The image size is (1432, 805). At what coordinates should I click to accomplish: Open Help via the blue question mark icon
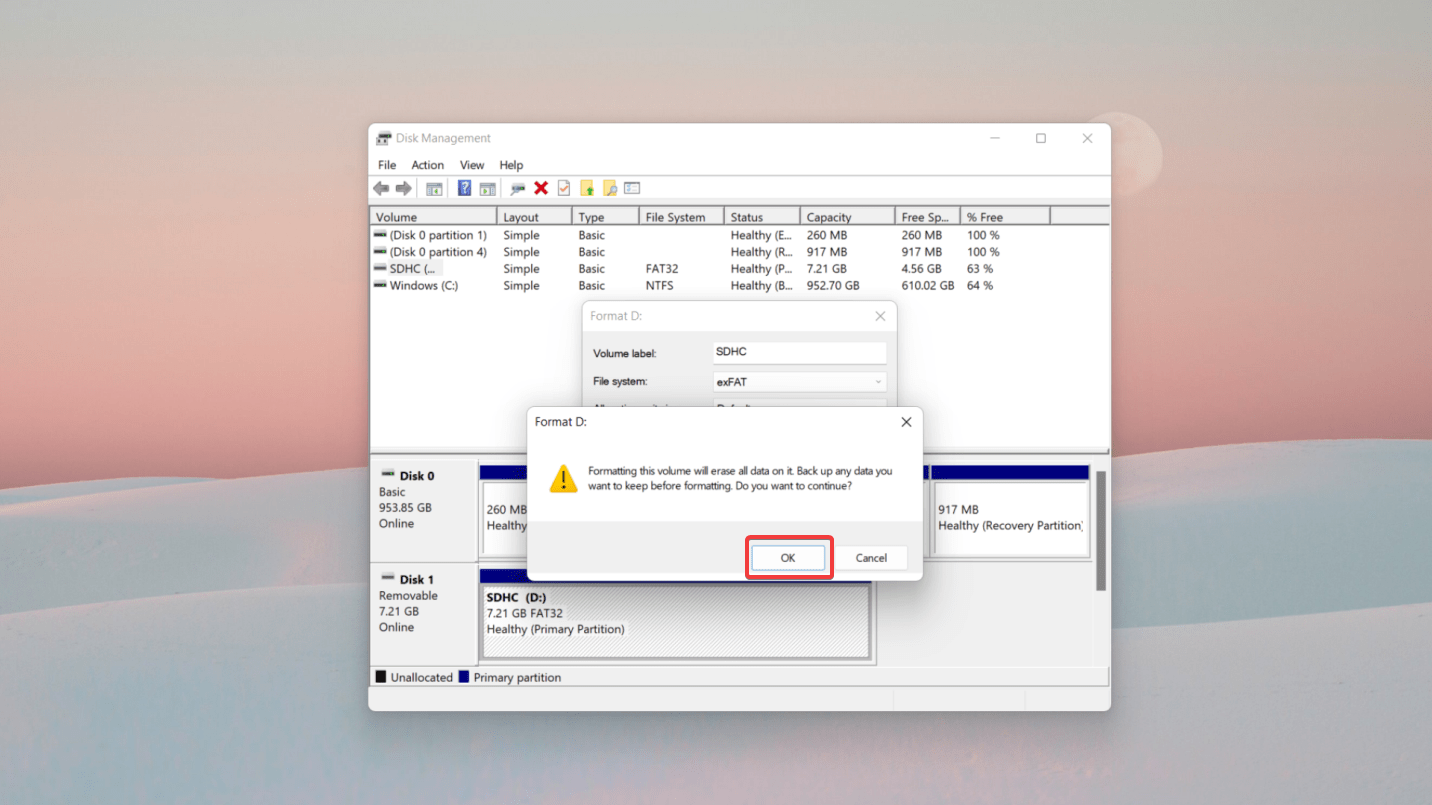pos(464,188)
